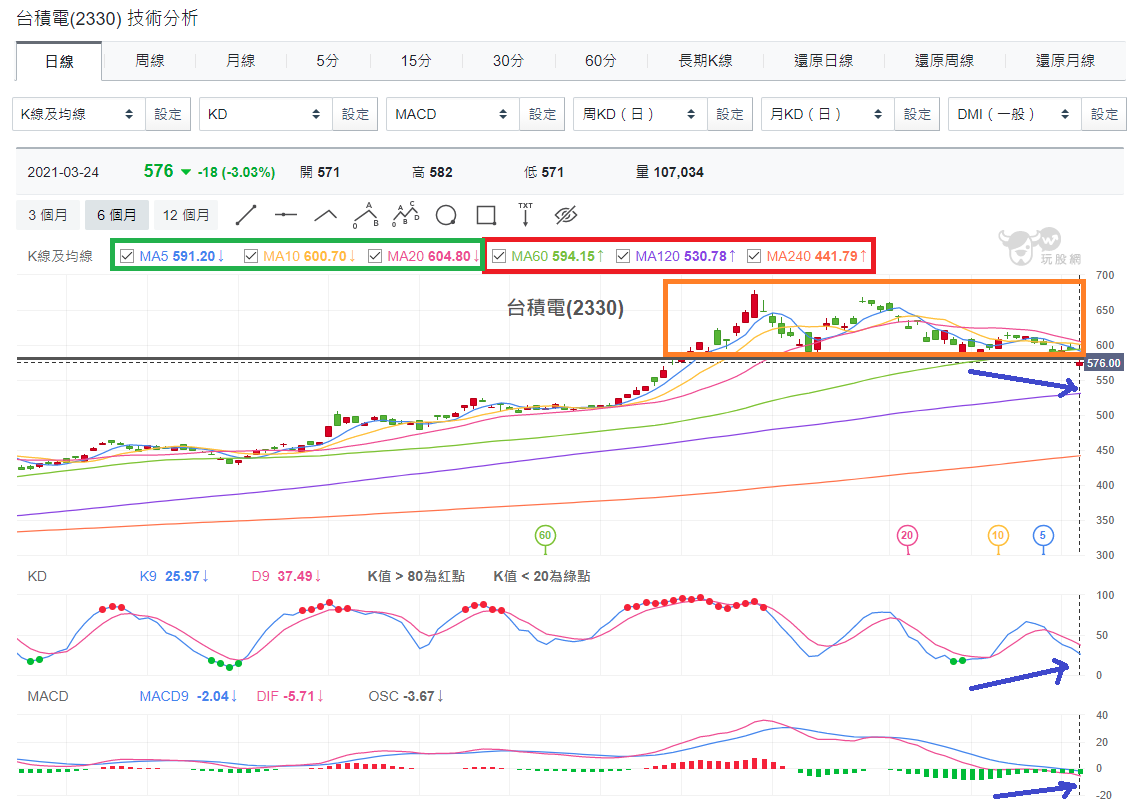Open the 周KD (日) indicator dropdown
Viewport: 1144px width, 804px height.
641,115
